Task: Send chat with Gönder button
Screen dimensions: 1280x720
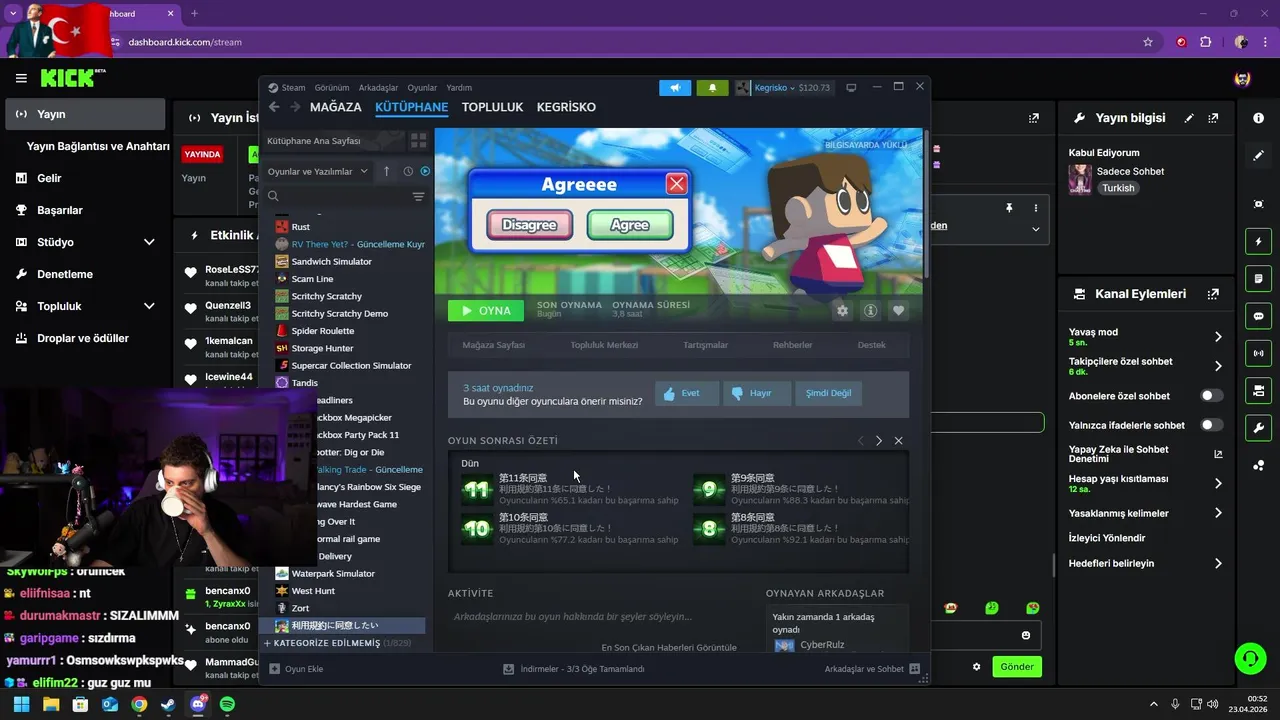Action: (x=1017, y=667)
